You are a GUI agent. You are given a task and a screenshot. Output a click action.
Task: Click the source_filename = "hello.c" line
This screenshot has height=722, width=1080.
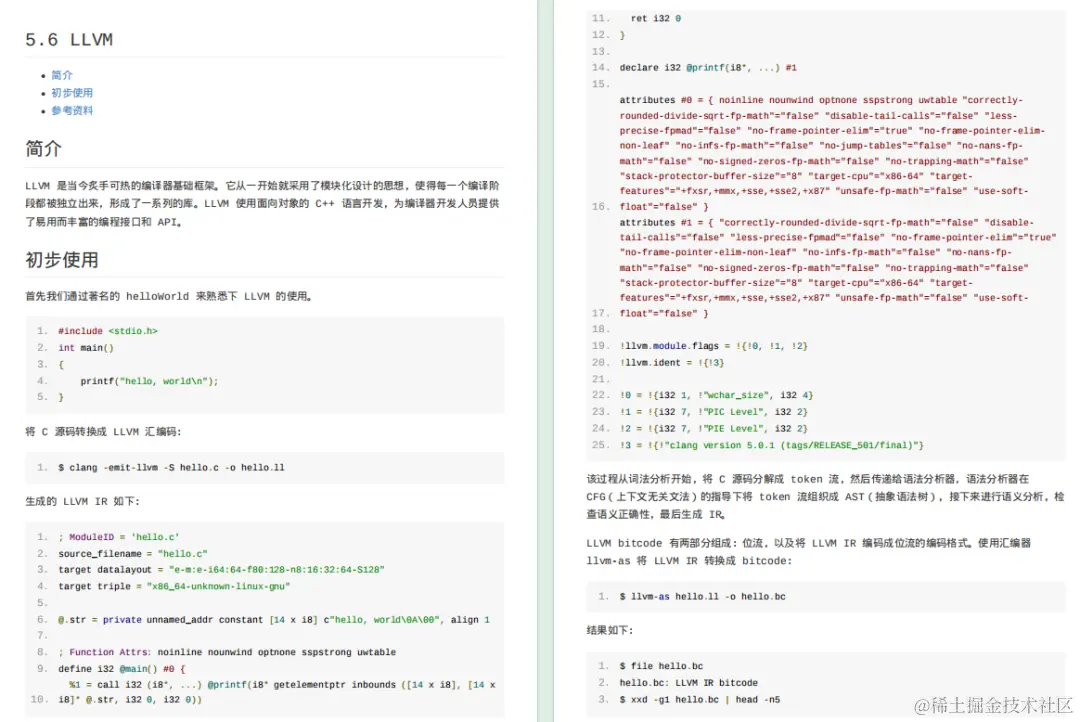pyautogui.click(x=132, y=554)
